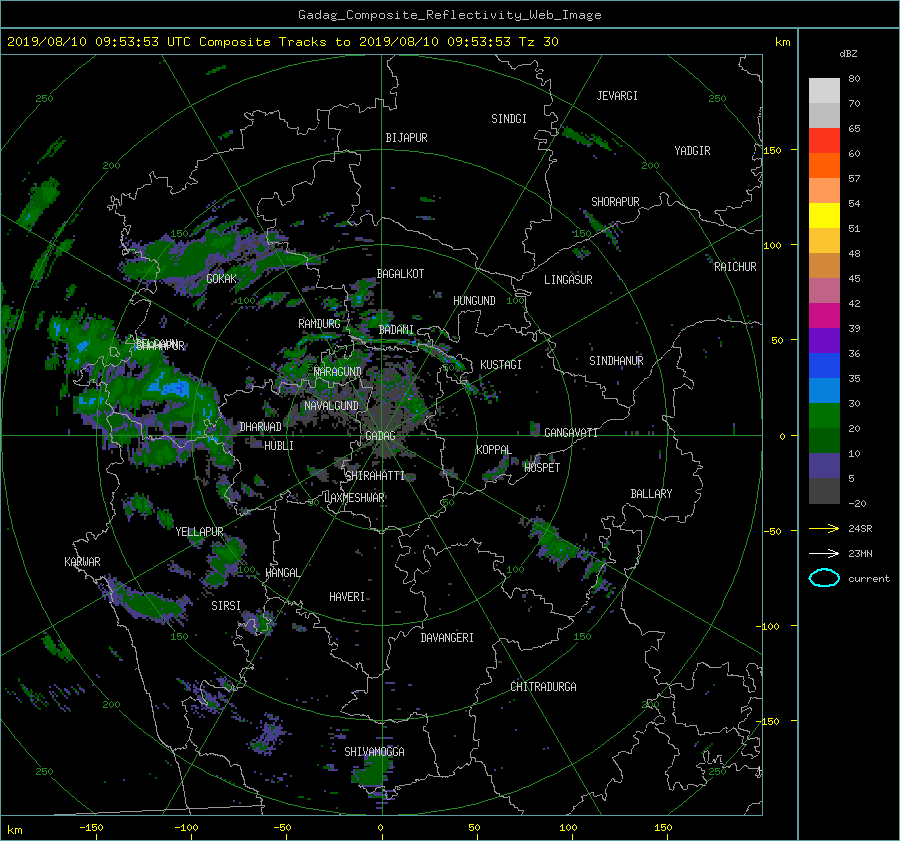Click the RAICHUR city label
This screenshot has height=841, width=900.
coord(735,267)
